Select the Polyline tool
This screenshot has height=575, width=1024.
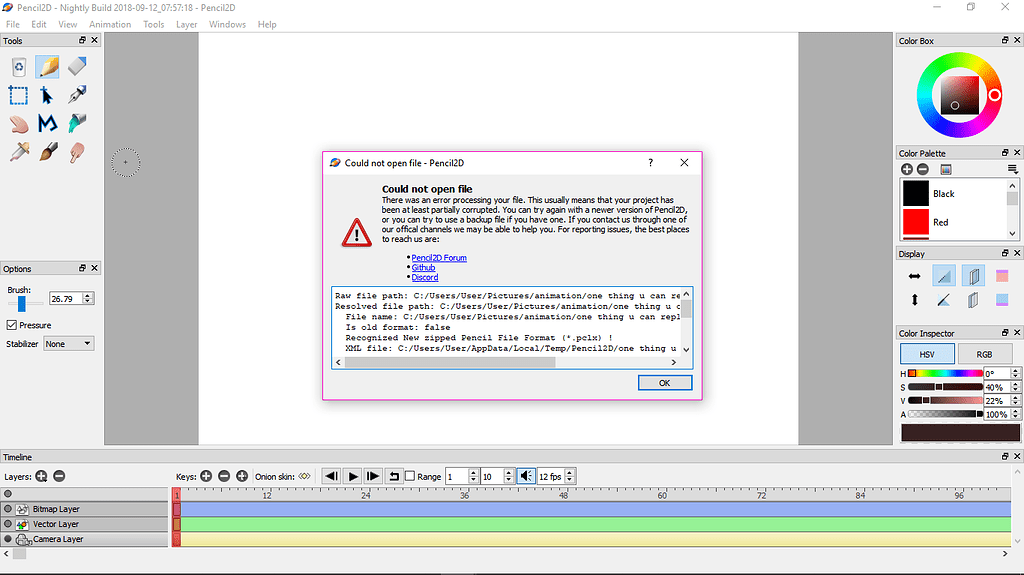point(47,123)
